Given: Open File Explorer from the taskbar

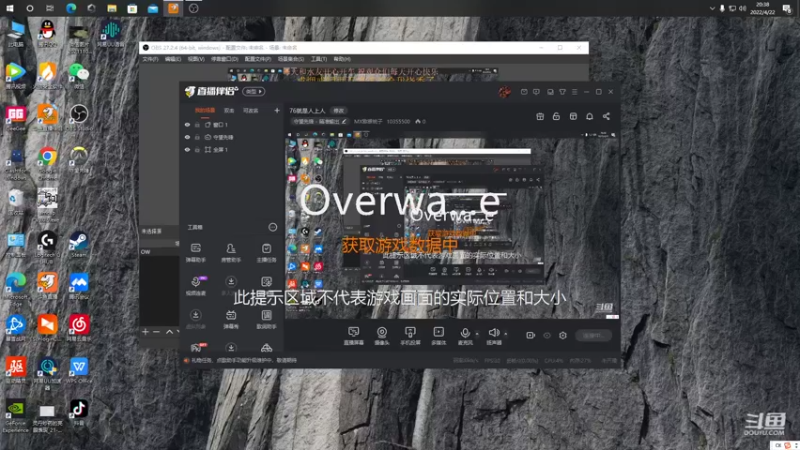Looking at the screenshot, I should pyautogui.click(x=112, y=8).
